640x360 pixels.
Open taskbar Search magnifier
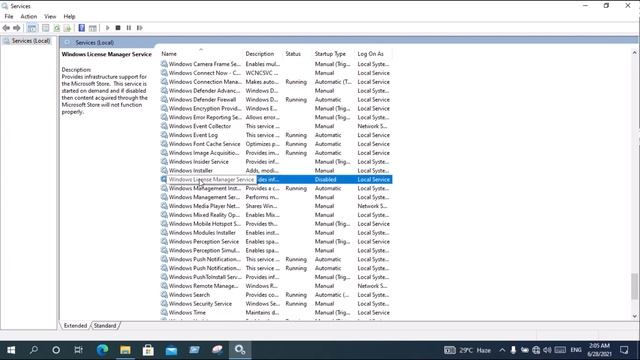point(34,350)
